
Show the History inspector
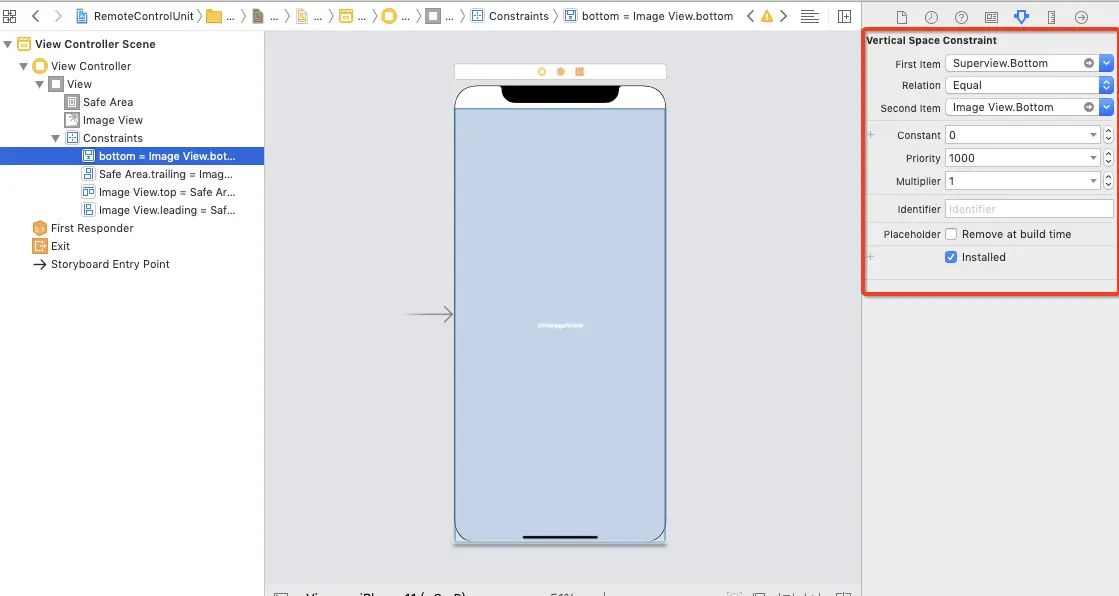click(x=931, y=17)
